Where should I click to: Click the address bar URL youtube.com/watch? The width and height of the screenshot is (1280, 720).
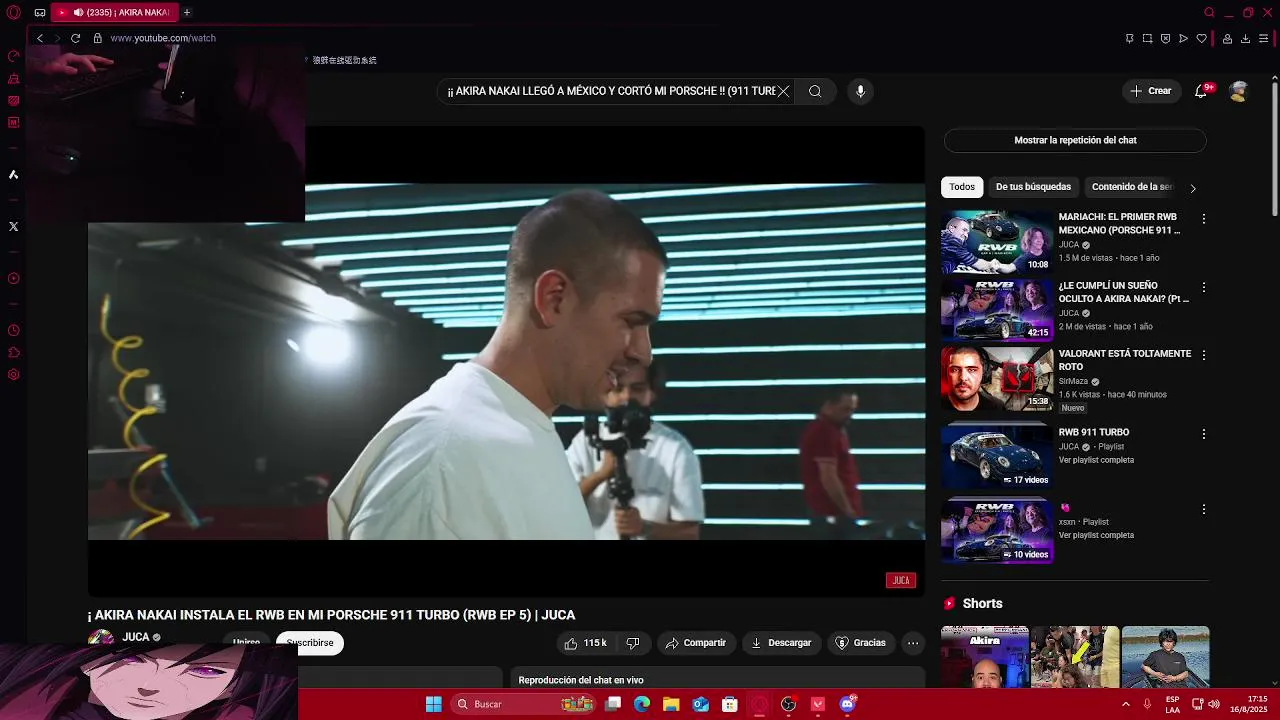[x=163, y=38]
